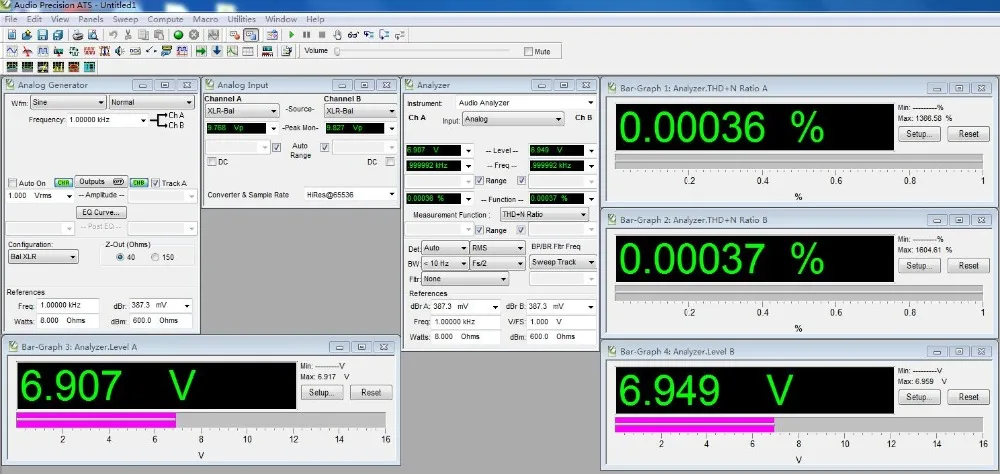Click the blue down-arrow toolbar icon

coord(217,51)
